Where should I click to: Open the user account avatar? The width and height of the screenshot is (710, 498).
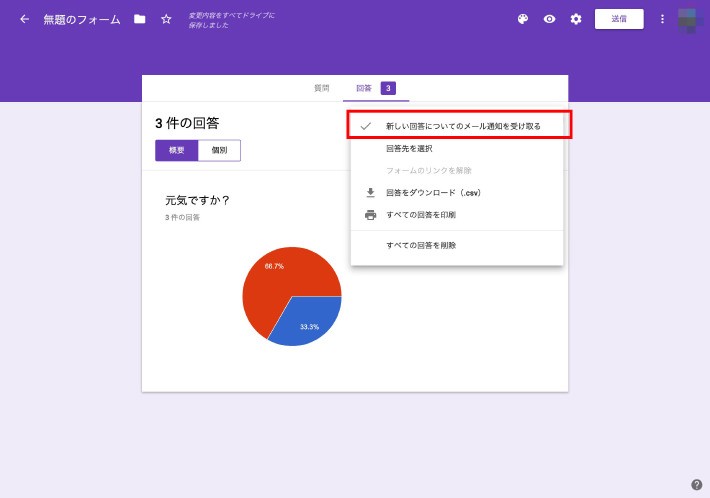pos(690,19)
